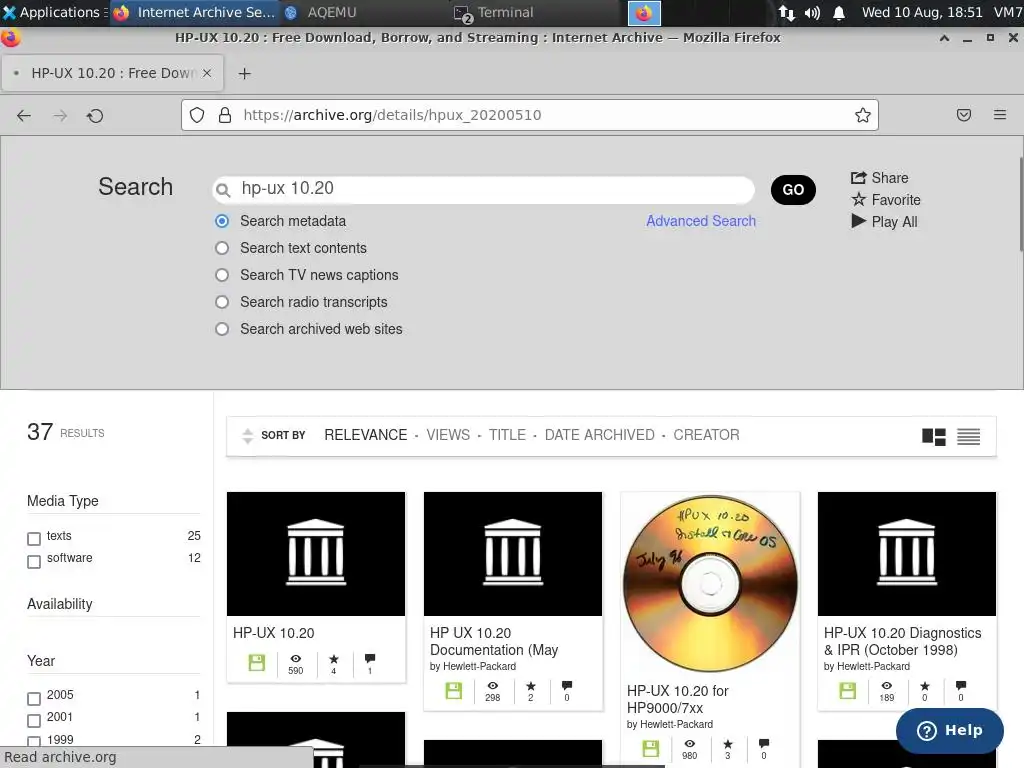Reload the page with the refresh icon

tap(95, 116)
